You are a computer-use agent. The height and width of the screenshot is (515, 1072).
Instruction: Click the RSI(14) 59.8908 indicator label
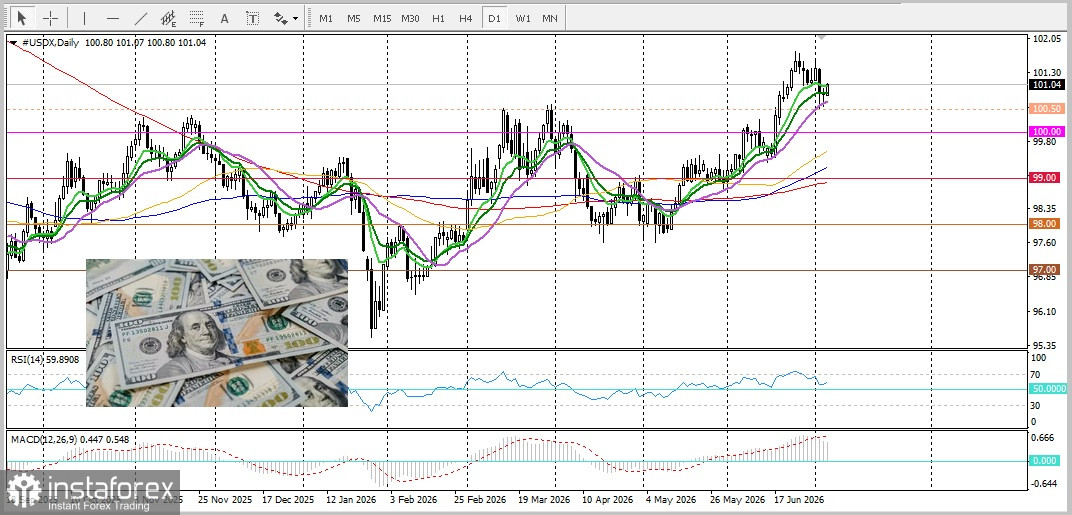click(x=44, y=358)
